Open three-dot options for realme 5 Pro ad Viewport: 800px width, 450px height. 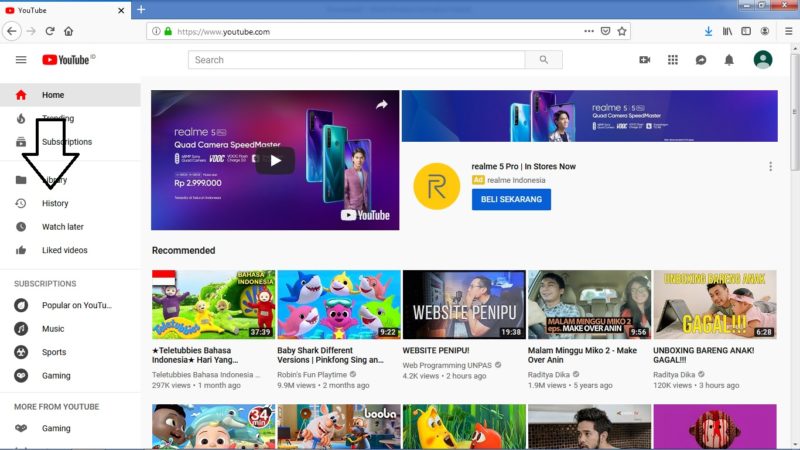click(x=770, y=166)
